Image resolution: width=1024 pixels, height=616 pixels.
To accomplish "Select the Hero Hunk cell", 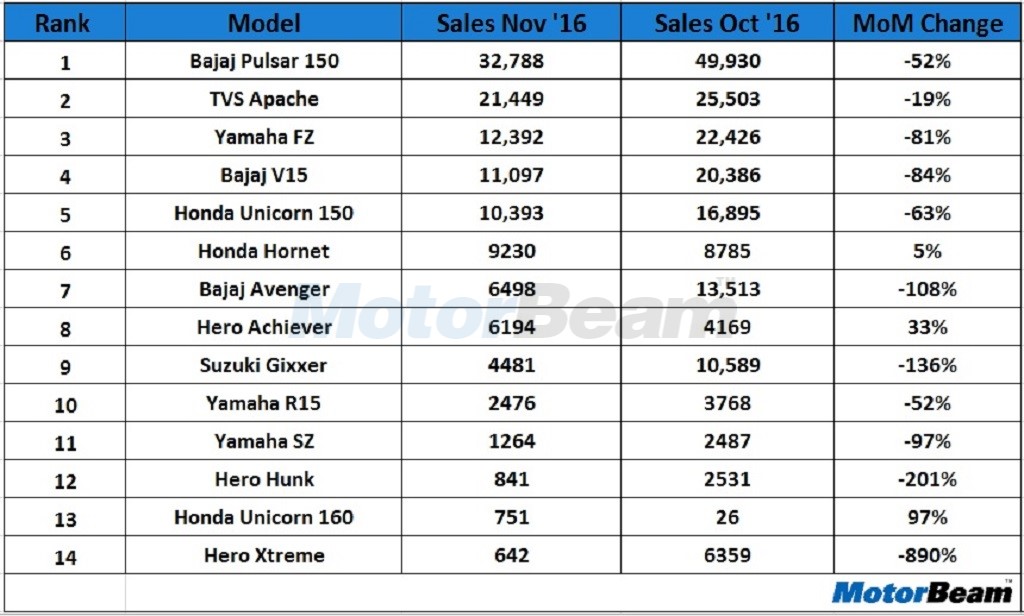I will pyautogui.click(x=264, y=479).
